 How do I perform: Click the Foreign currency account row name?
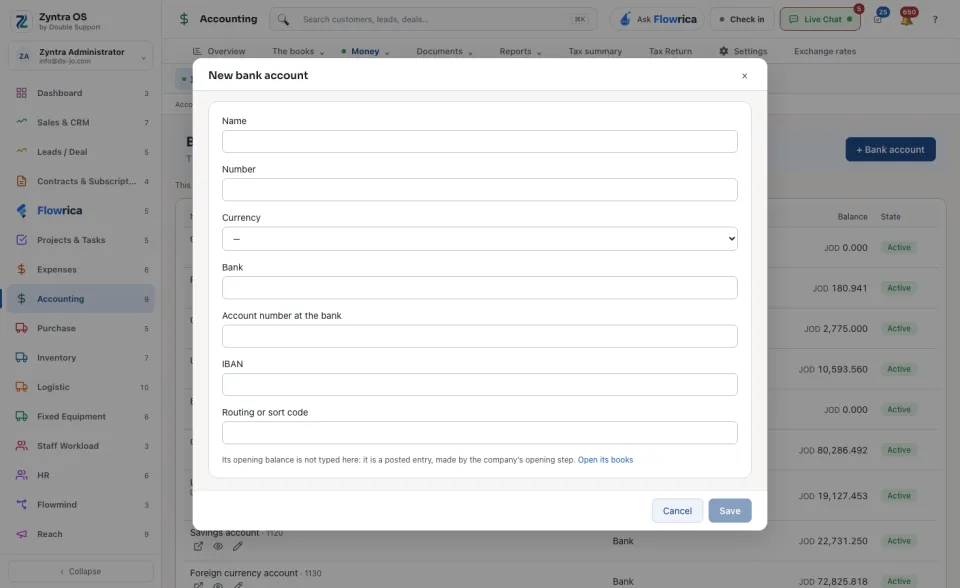pos(244,573)
